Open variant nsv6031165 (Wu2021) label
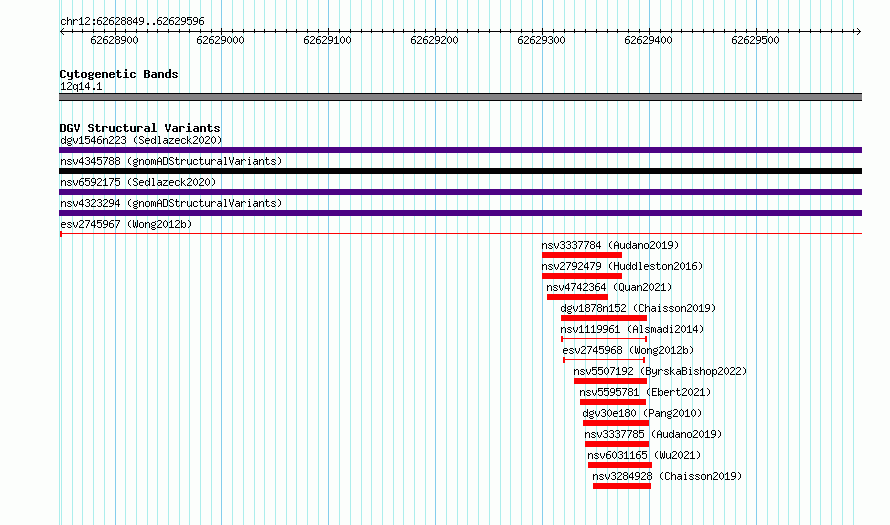The height and width of the screenshot is (525, 890). (x=644, y=455)
